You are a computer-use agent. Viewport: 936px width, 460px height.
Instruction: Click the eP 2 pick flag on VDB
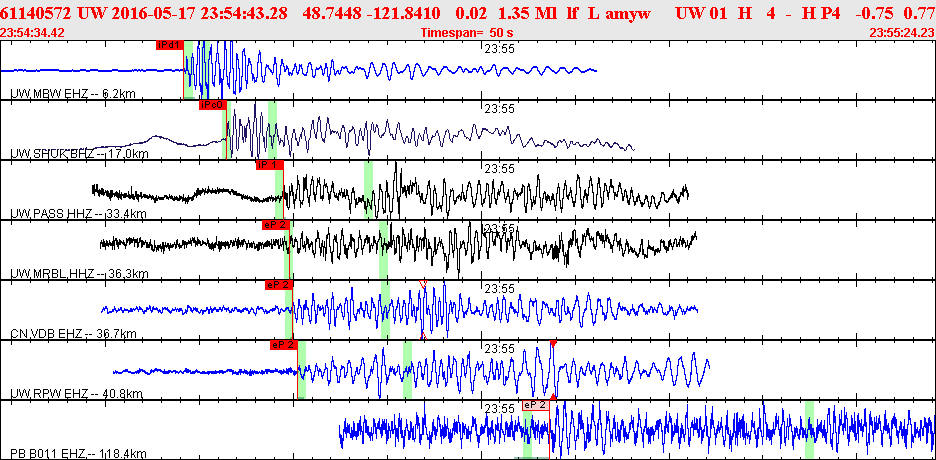point(279,285)
